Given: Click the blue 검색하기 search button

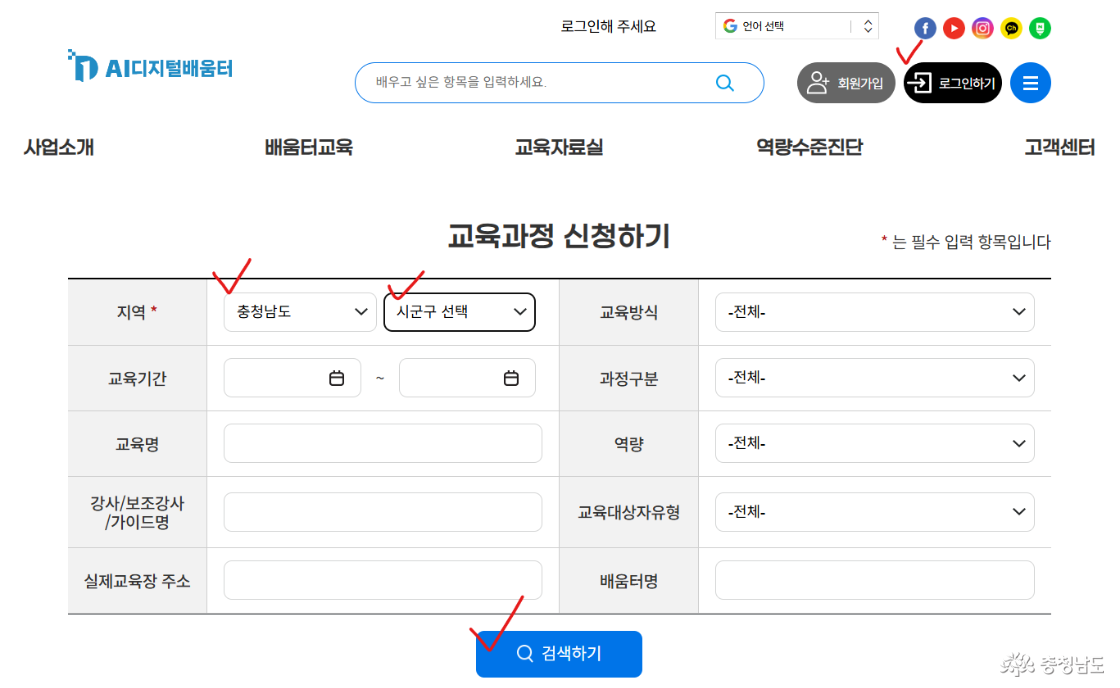Looking at the screenshot, I should (x=559, y=654).
